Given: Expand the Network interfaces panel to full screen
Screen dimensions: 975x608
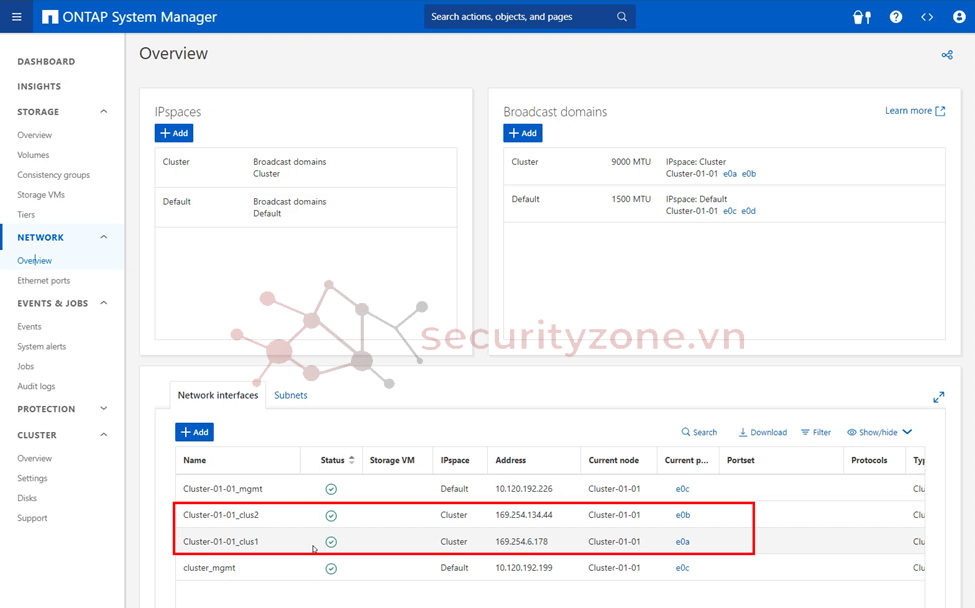Looking at the screenshot, I should click(x=939, y=397).
